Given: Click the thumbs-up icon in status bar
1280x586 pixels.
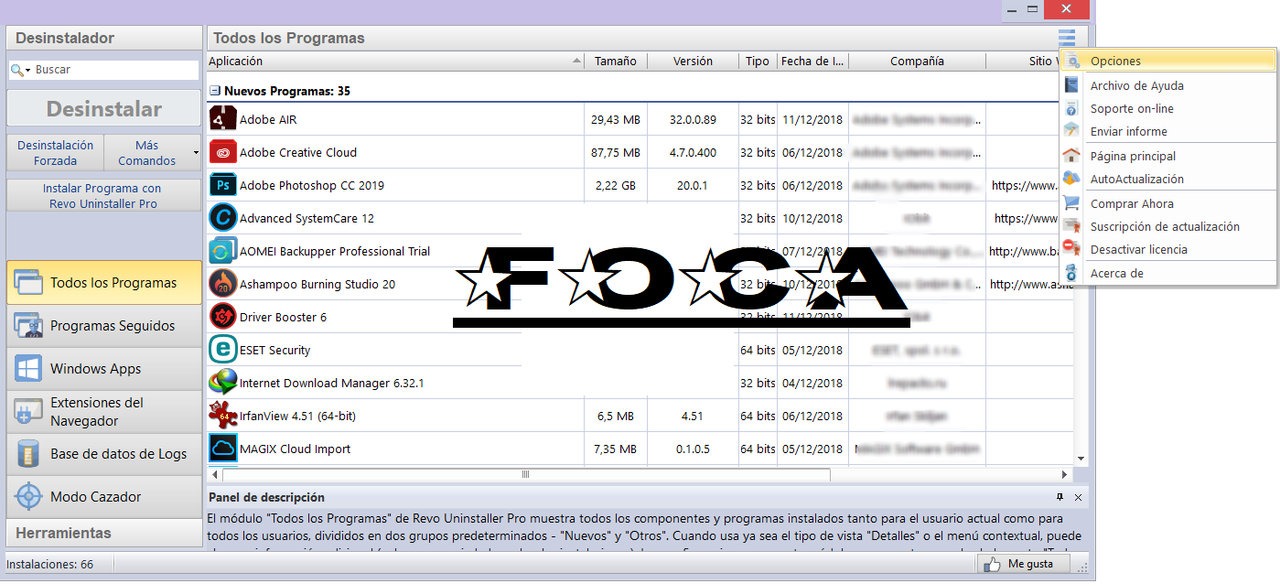Looking at the screenshot, I should click(x=993, y=564).
